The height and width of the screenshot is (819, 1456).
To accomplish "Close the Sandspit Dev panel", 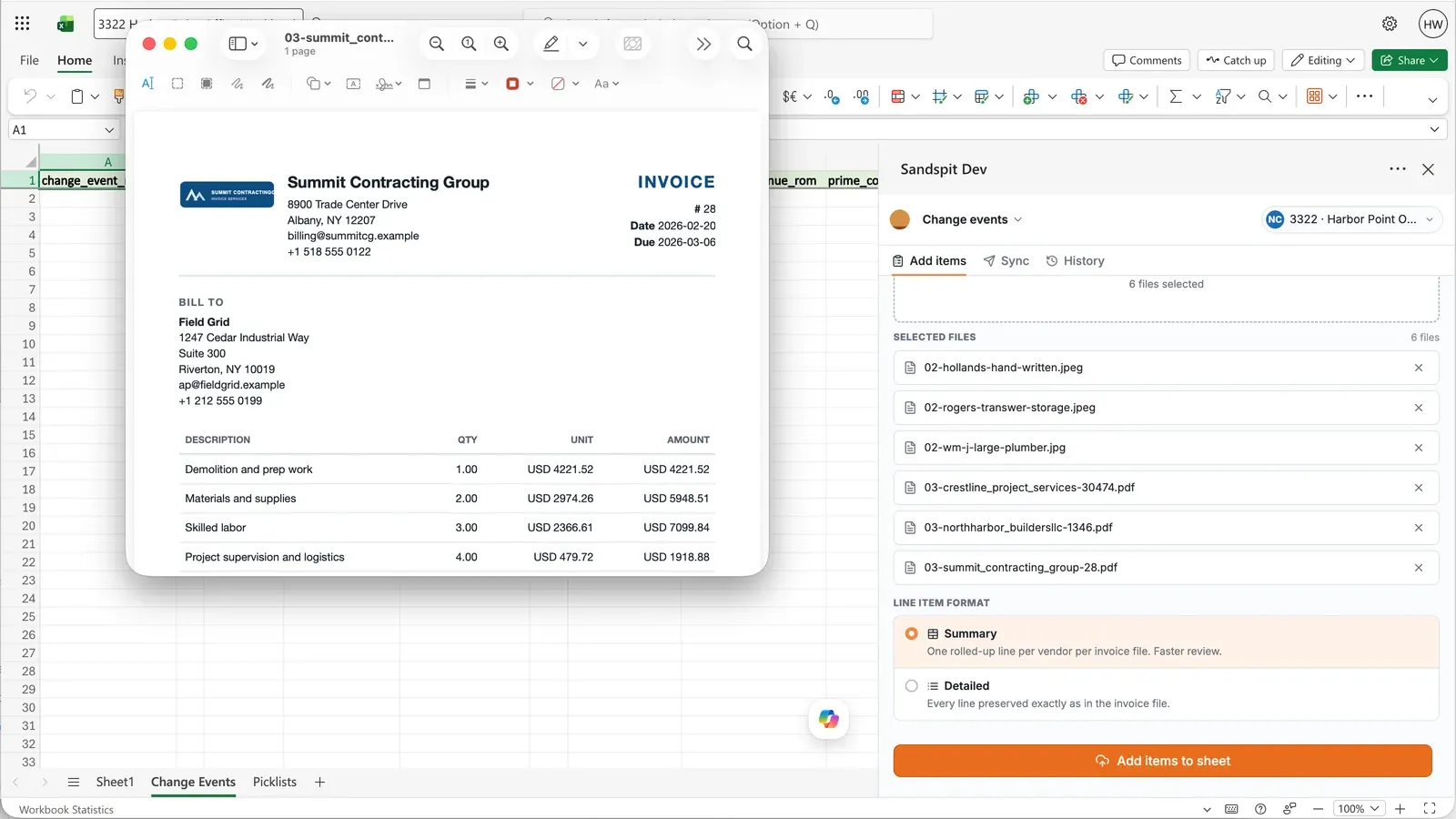I will pos(1428,169).
